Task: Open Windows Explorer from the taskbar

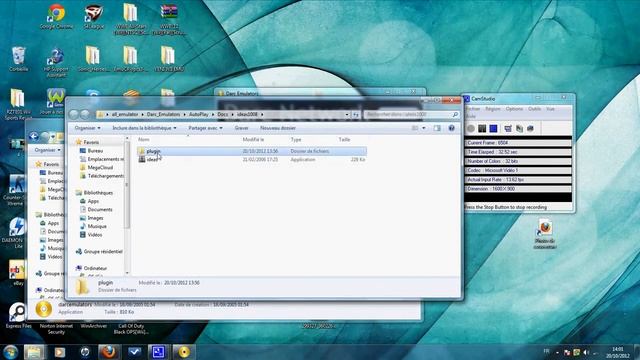Action: click(x=34, y=352)
